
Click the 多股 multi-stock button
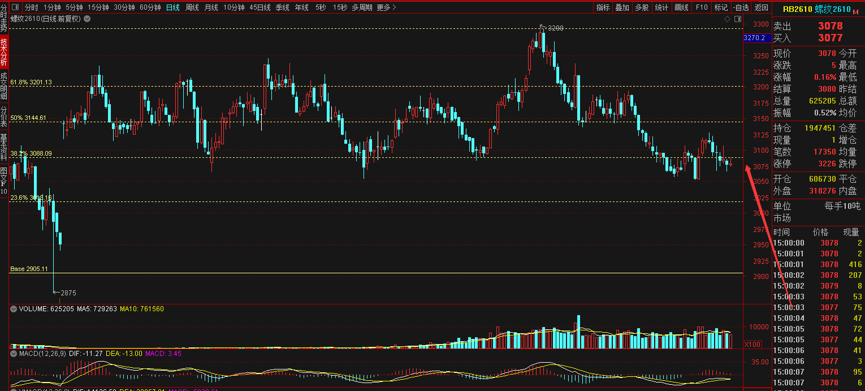(641, 8)
